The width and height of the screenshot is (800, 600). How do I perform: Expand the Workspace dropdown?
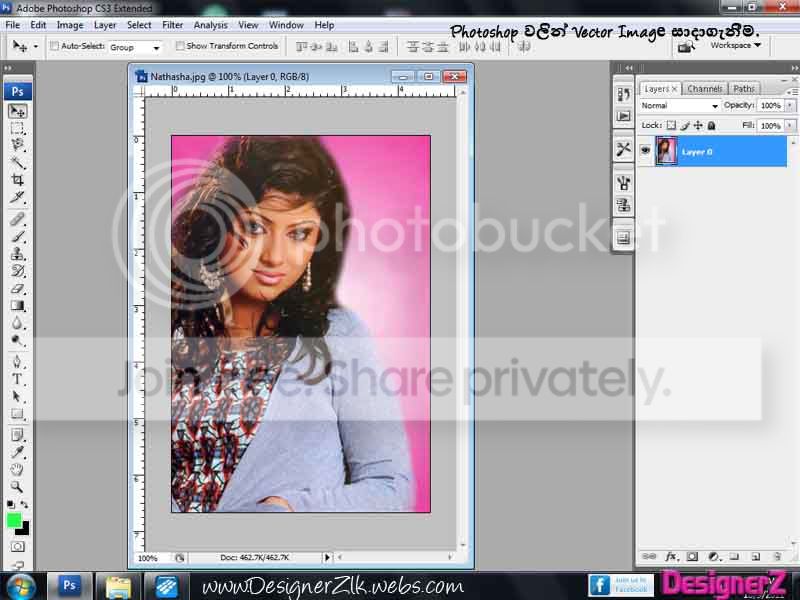pyautogui.click(x=736, y=45)
